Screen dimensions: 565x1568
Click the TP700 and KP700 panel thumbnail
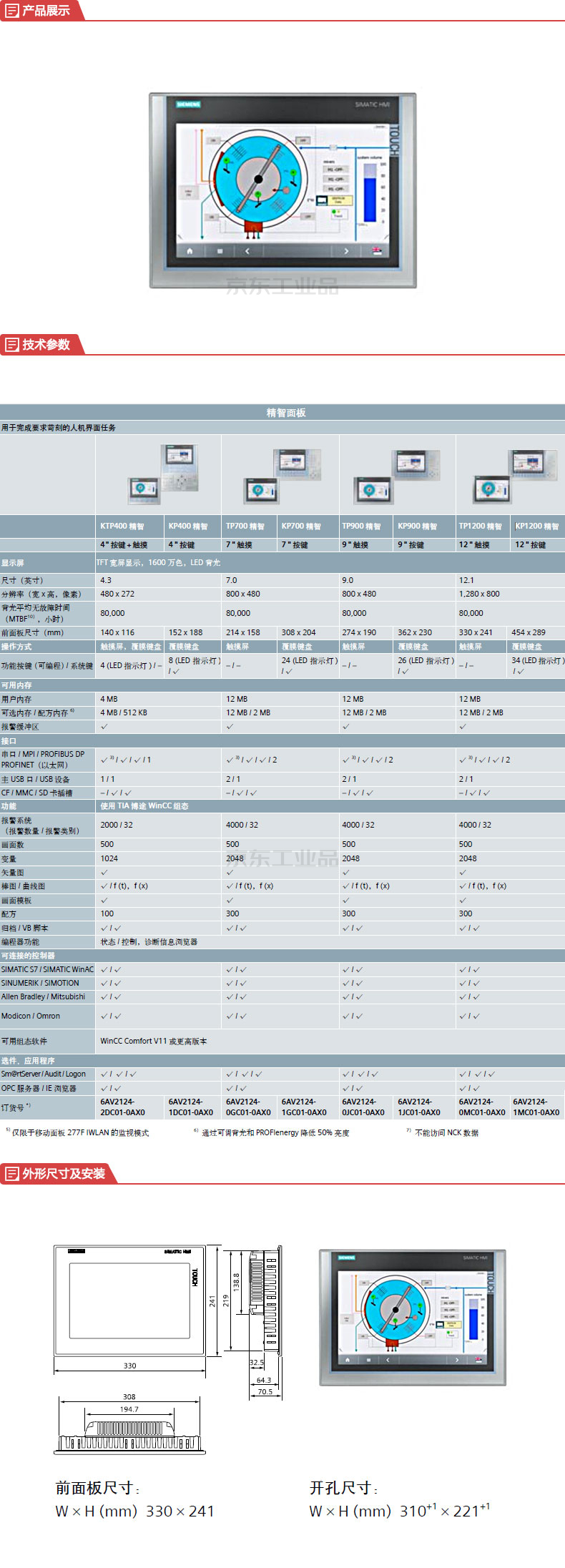click(282, 476)
